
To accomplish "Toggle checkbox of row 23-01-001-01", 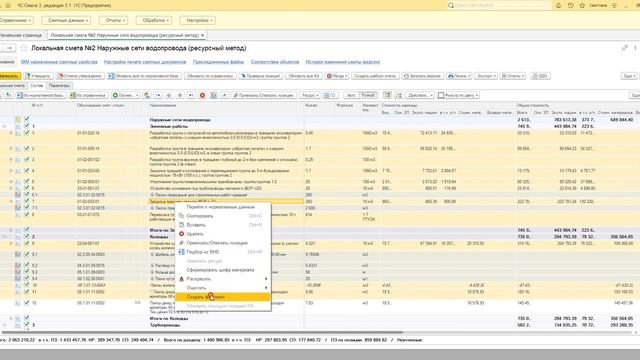I will [27, 188].
